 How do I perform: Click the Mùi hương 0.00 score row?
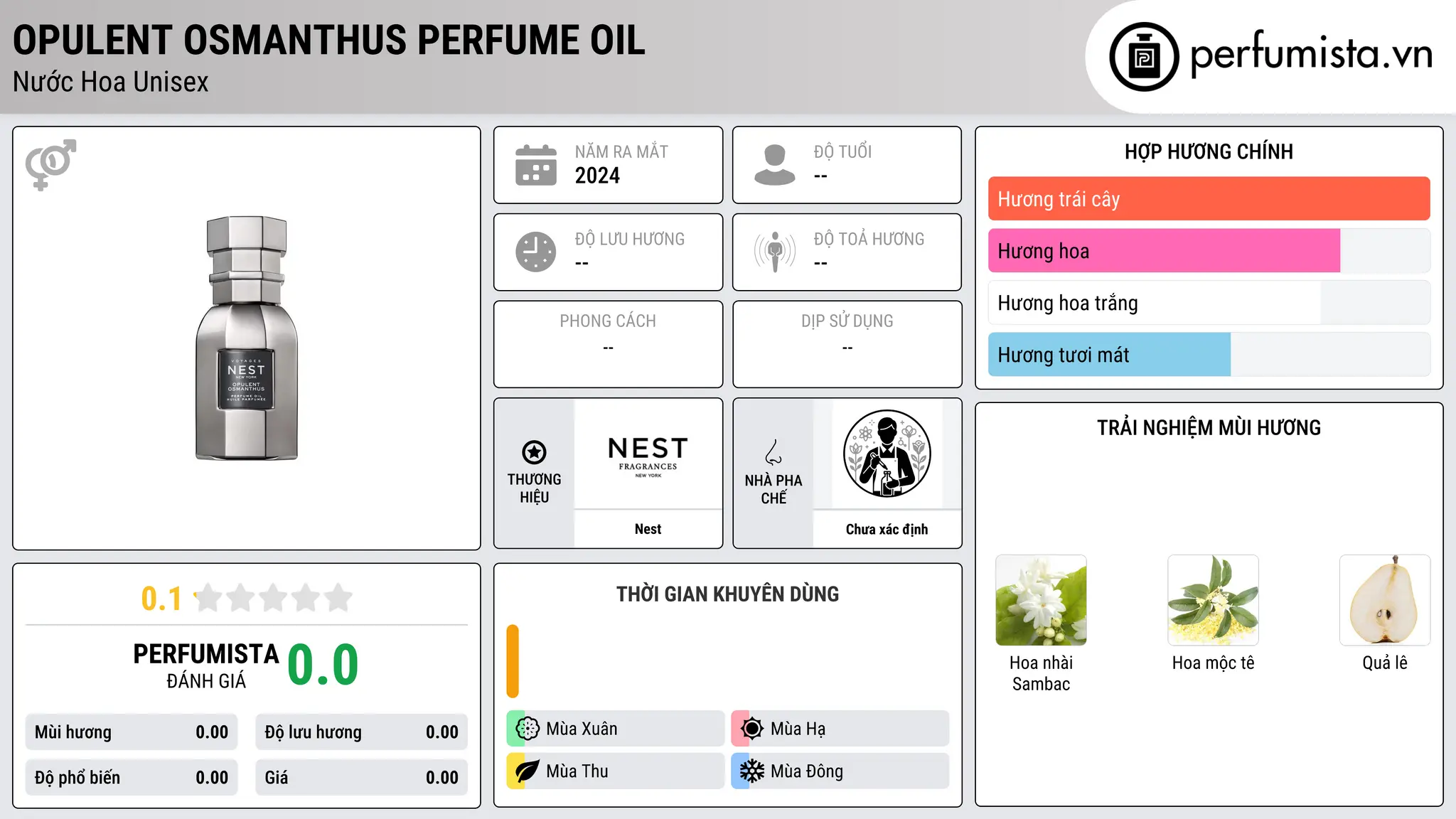click(132, 732)
